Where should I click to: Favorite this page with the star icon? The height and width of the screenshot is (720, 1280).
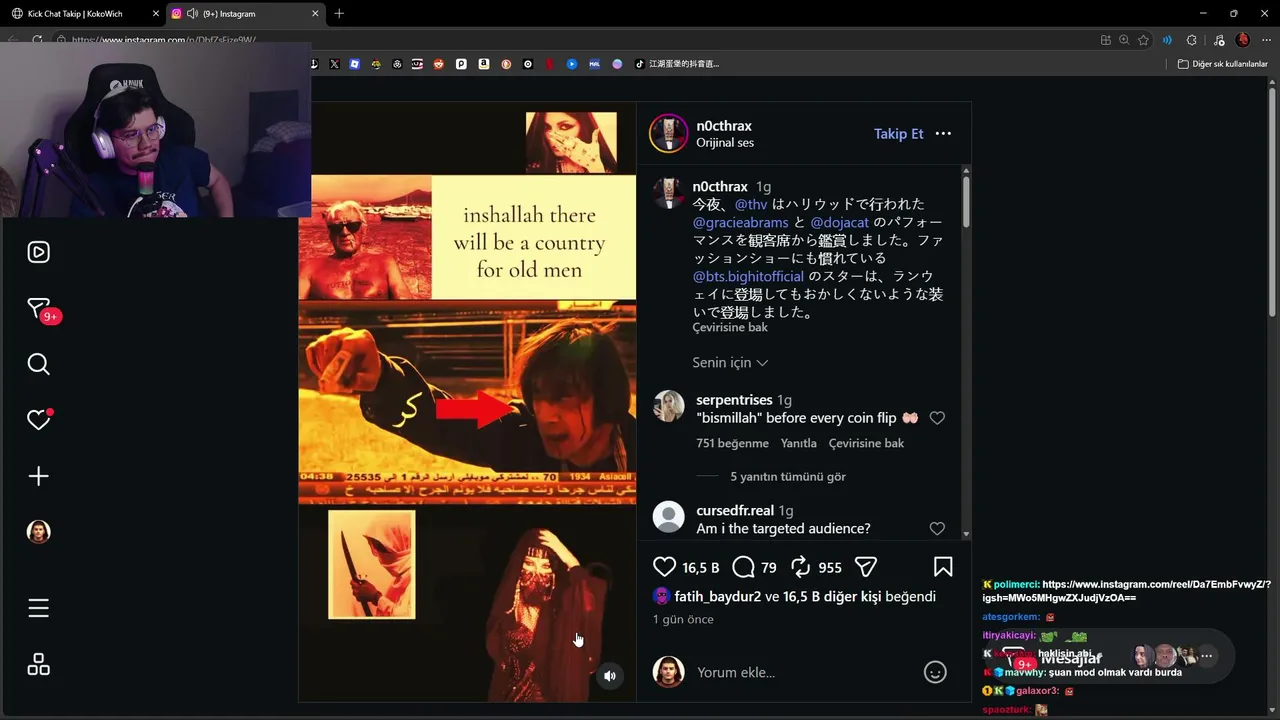1143,40
